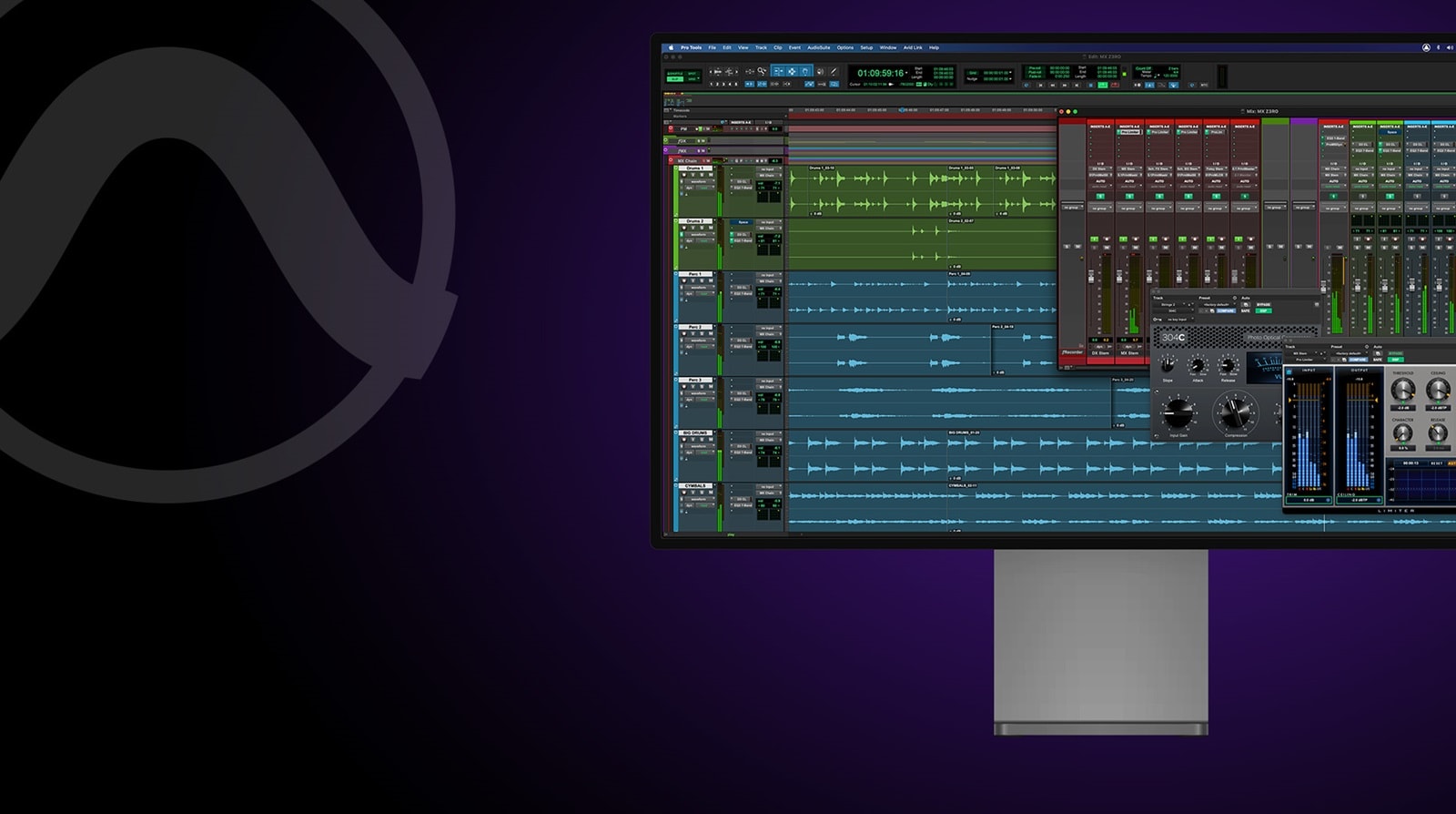
Task: Adjust the 304C Slope knob
Action: tap(1168, 364)
